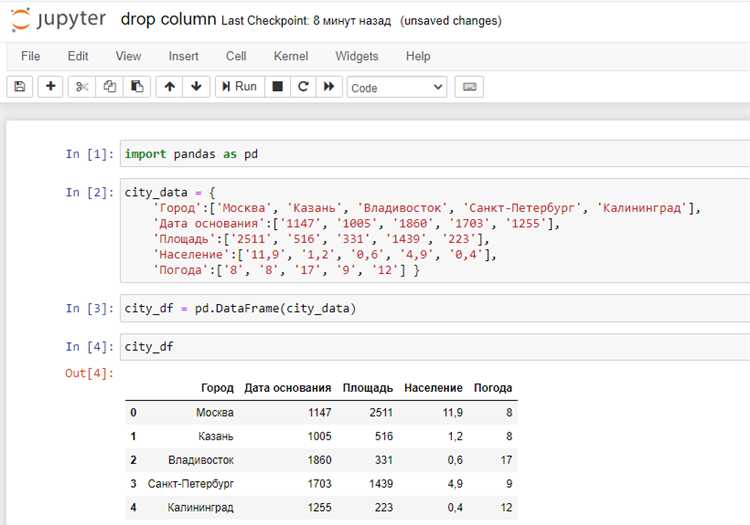Click row index 3 of the table
Screen dimensions: 750x525
[x=133, y=484]
